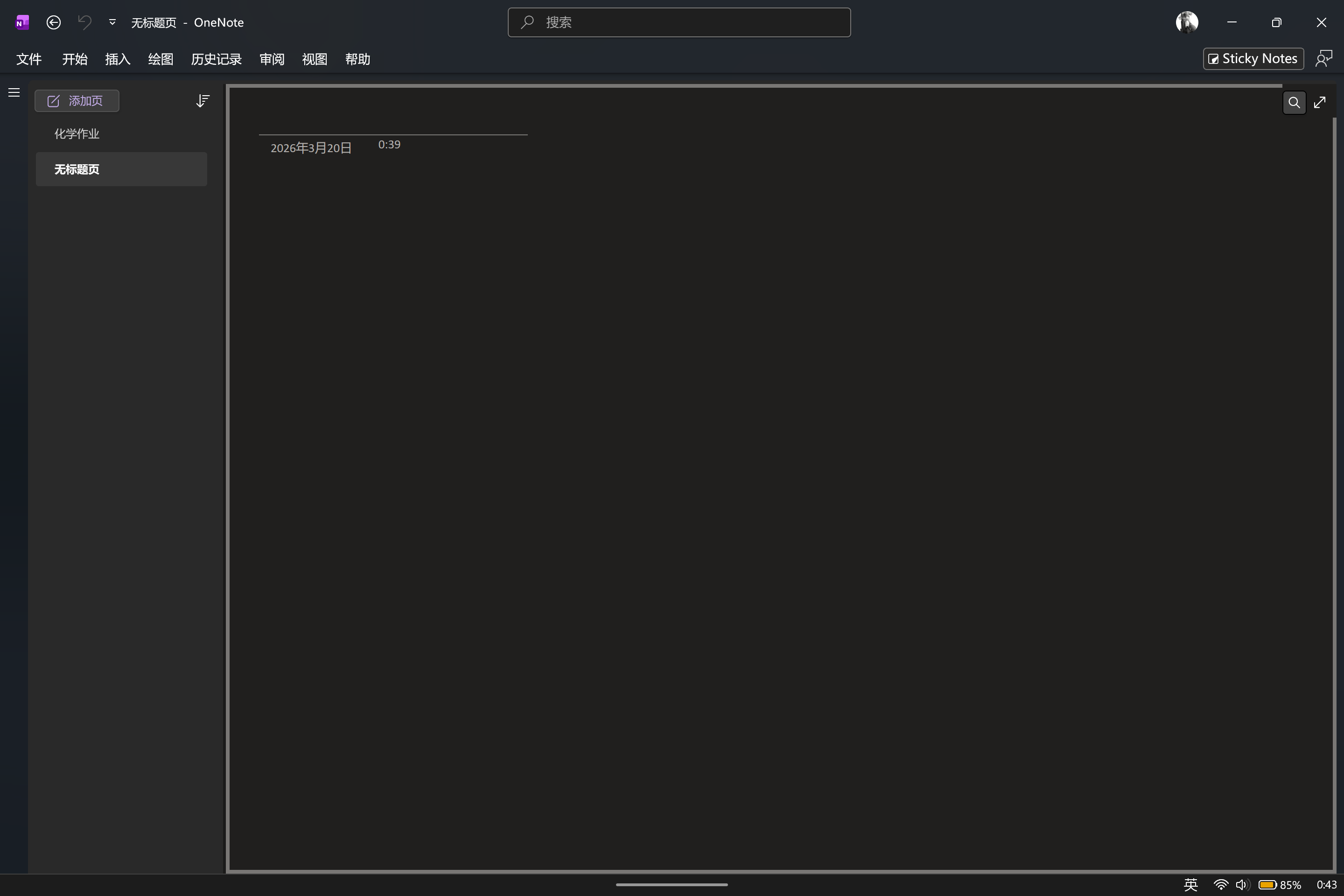
Task: Switch to the 开始 ribbon tab
Action: coord(75,59)
